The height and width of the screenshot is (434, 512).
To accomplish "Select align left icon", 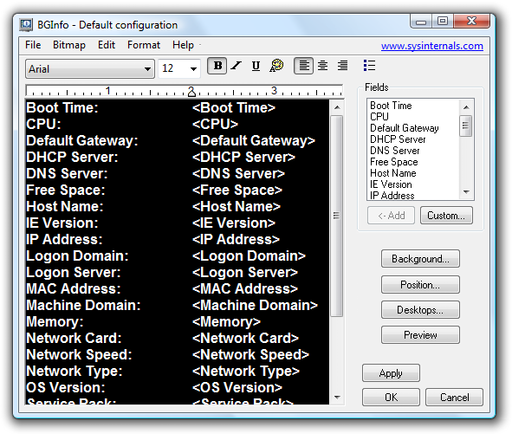I will tap(304, 66).
